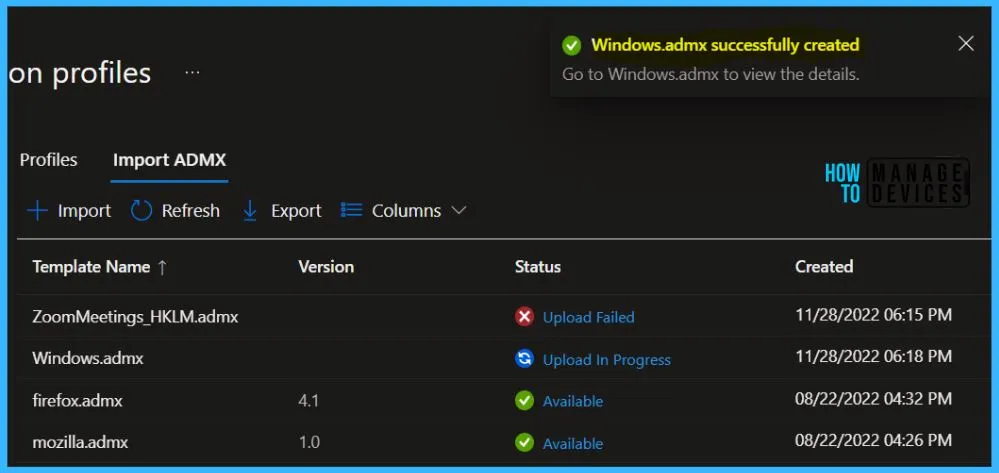Select the ZoomMeetings_HKLM.admx template name
999x473 pixels.
pyautogui.click(x=135, y=317)
